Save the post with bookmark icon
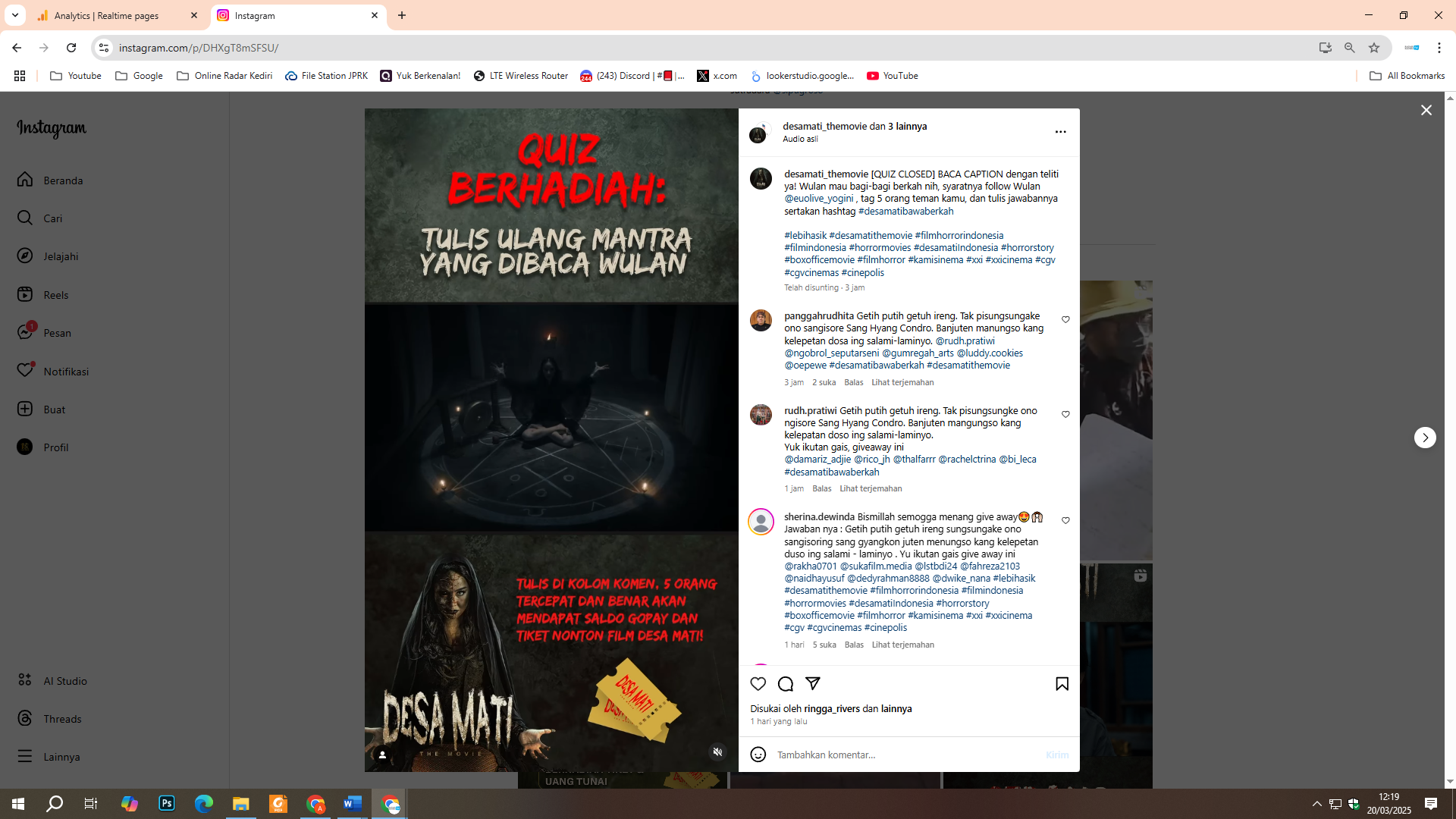The image size is (1456, 819). [x=1062, y=683]
